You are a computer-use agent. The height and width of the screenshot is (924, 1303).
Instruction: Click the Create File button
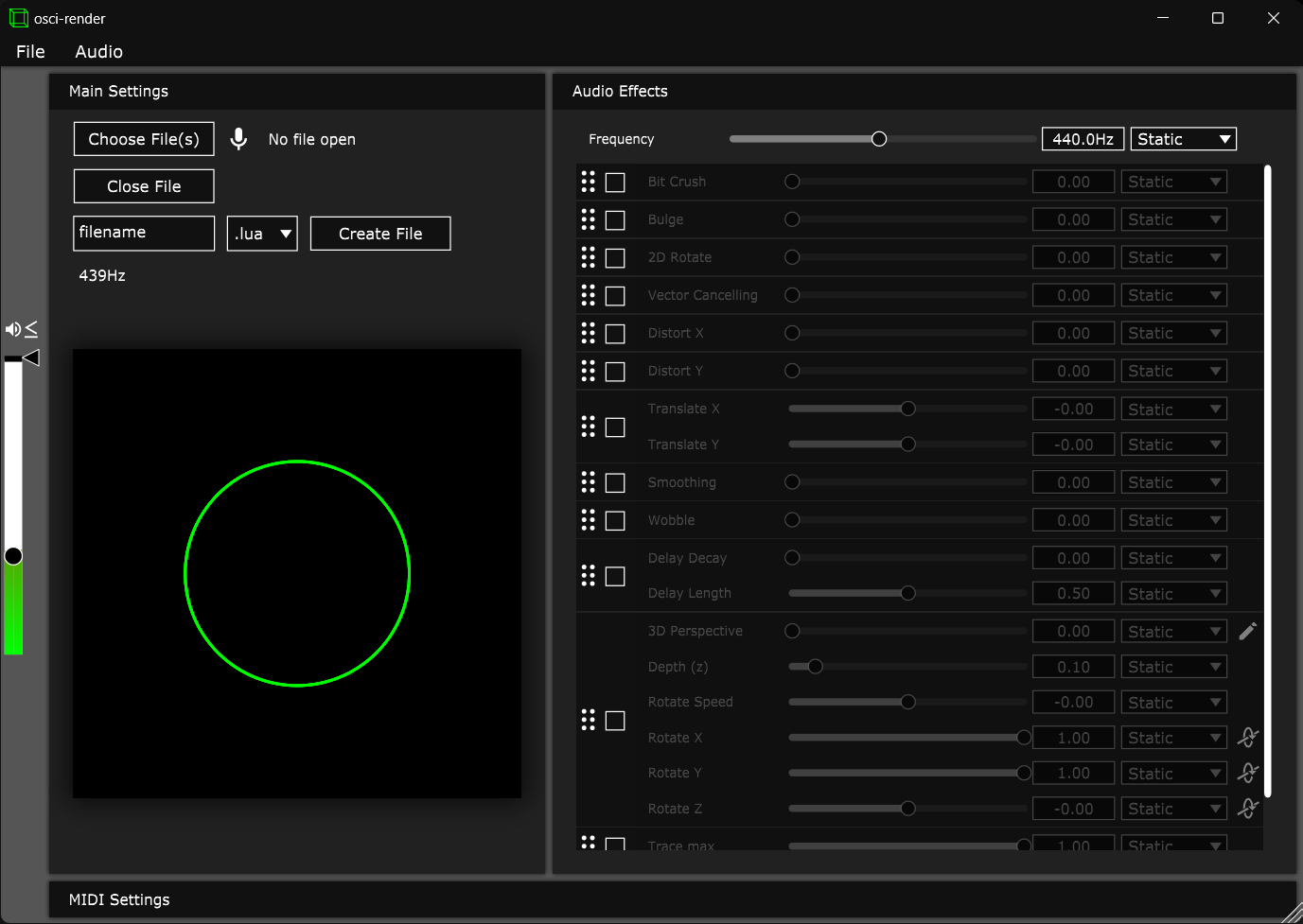(x=380, y=234)
